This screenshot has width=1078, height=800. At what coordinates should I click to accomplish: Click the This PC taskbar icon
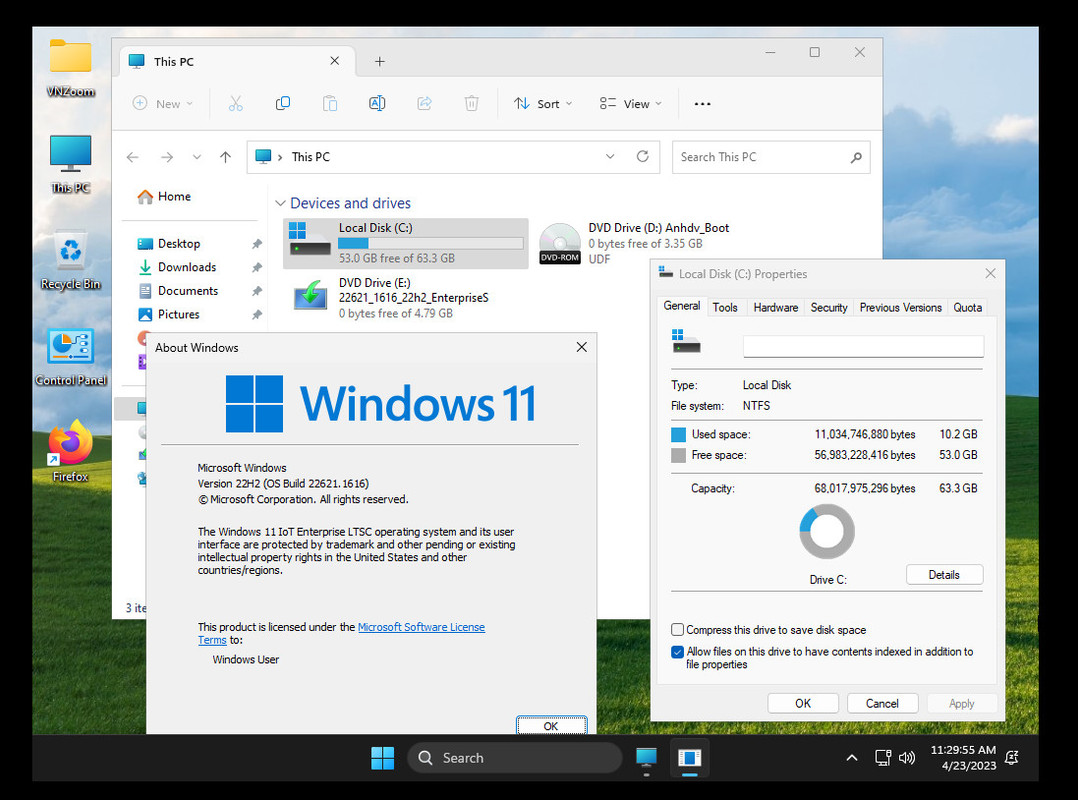pos(646,758)
